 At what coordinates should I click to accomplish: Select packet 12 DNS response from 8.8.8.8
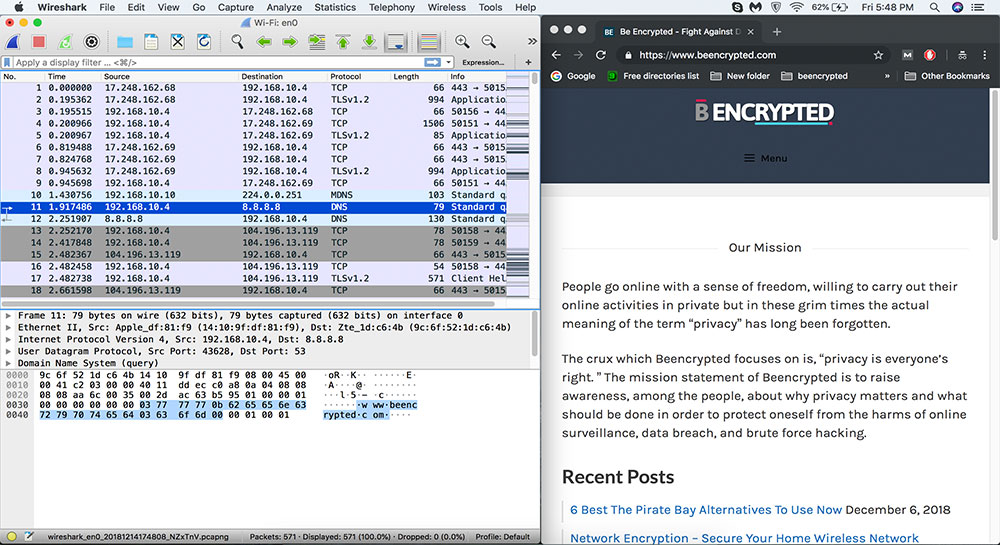tap(255, 219)
